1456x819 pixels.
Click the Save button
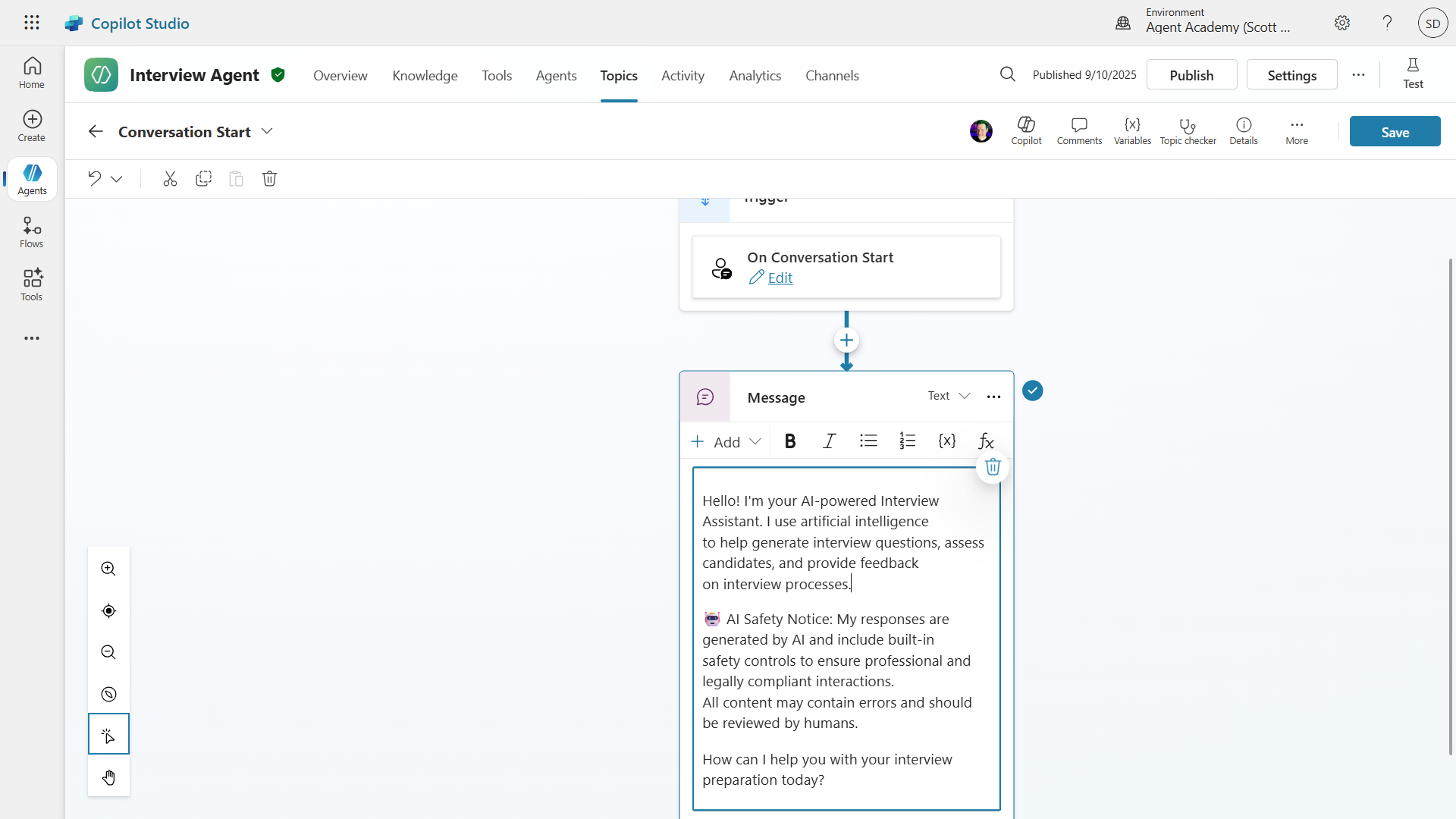pyautogui.click(x=1395, y=132)
